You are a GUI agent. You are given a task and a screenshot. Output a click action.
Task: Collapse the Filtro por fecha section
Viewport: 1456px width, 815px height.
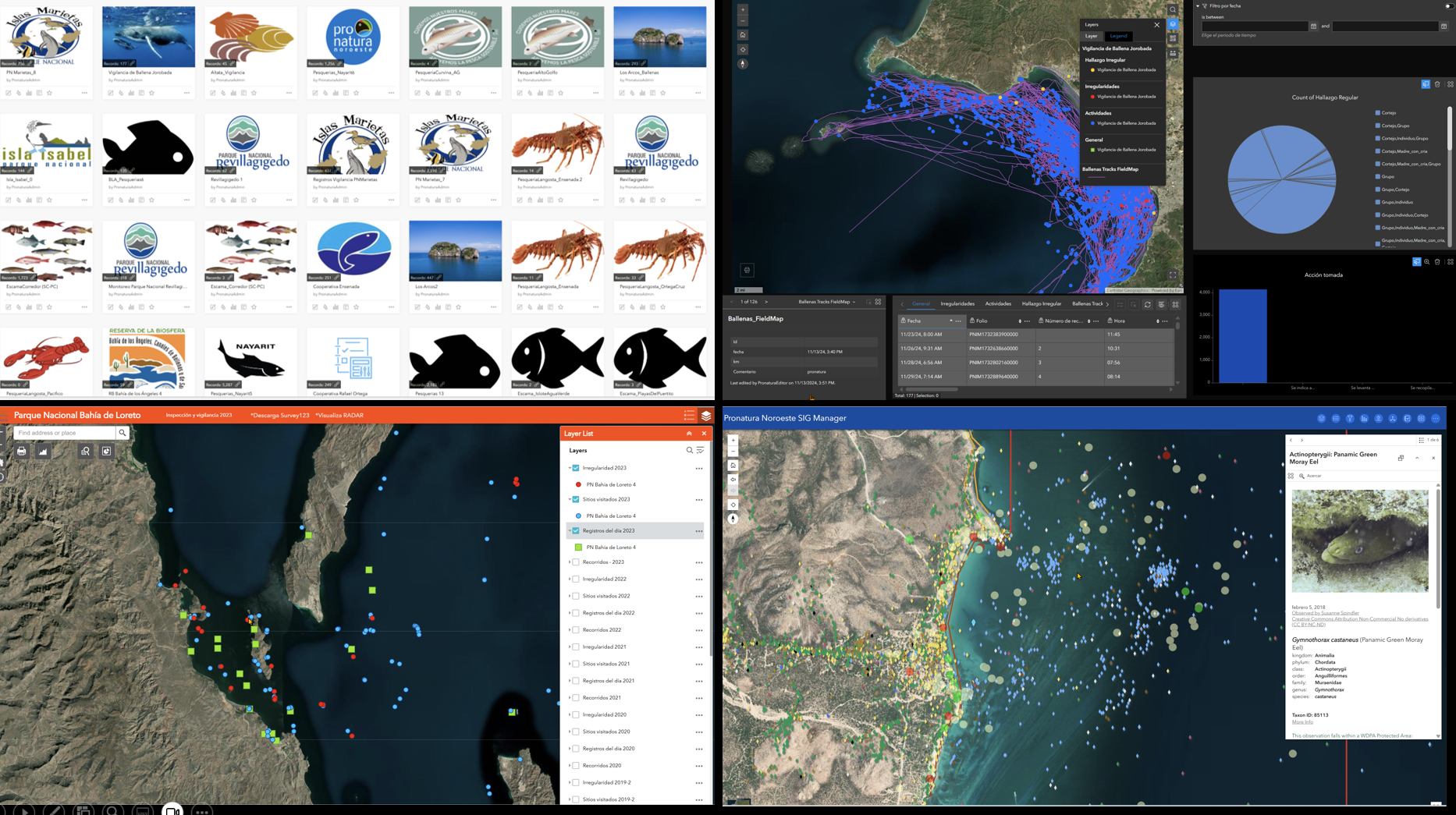tap(1198, 6)
